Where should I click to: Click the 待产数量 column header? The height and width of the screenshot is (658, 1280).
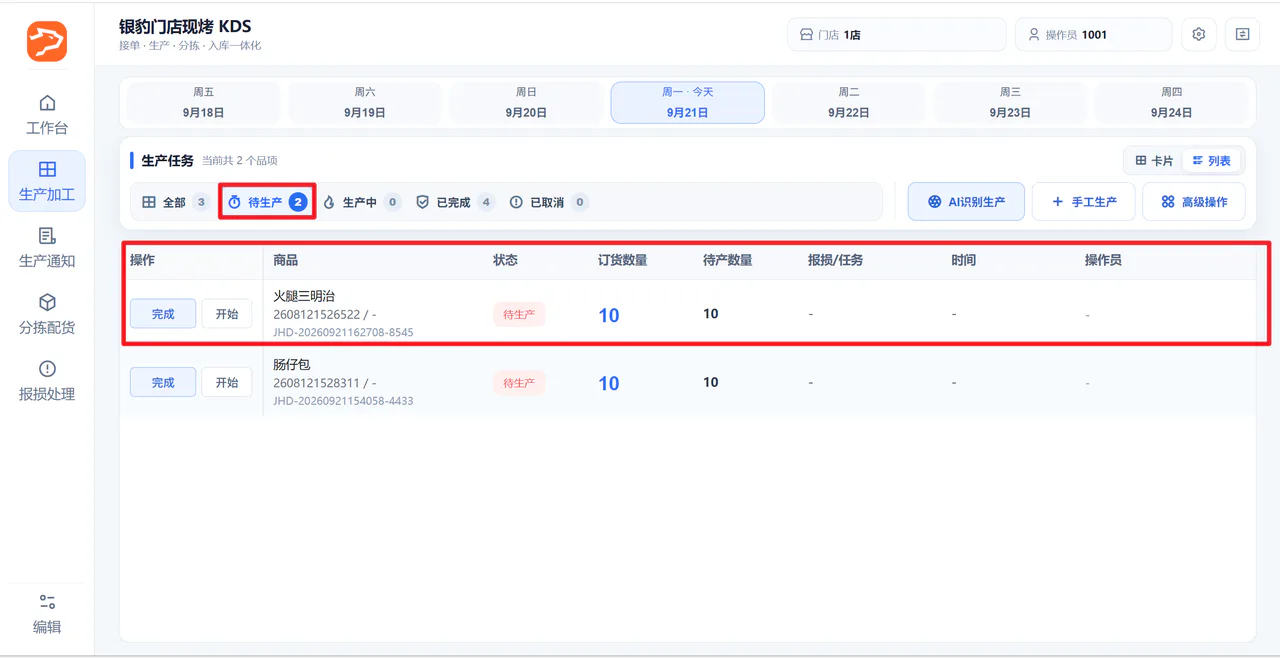pyautogui.click(x=727, y=260)
